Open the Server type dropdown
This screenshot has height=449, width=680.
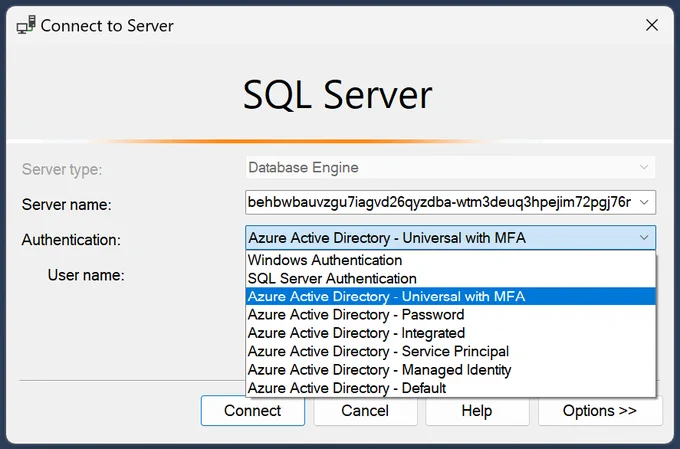[450, 167]
